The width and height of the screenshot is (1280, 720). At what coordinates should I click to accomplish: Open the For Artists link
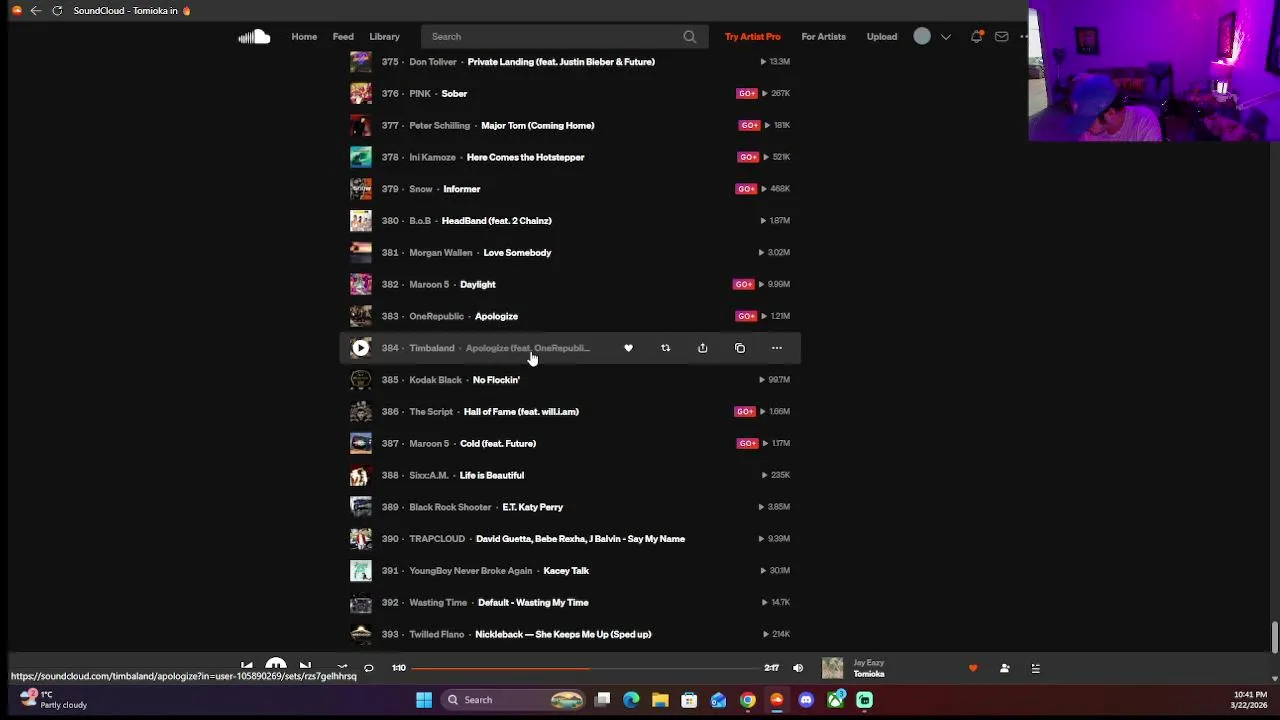click(823, 37)
